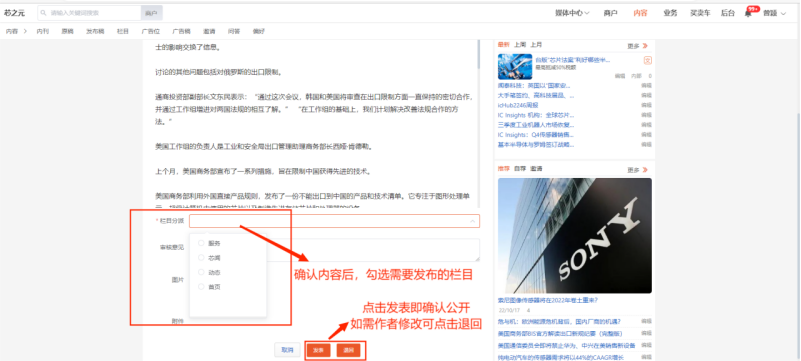Click the magnifier icon in search box
The width and height of the screenshot is (801, 361).
44,13
